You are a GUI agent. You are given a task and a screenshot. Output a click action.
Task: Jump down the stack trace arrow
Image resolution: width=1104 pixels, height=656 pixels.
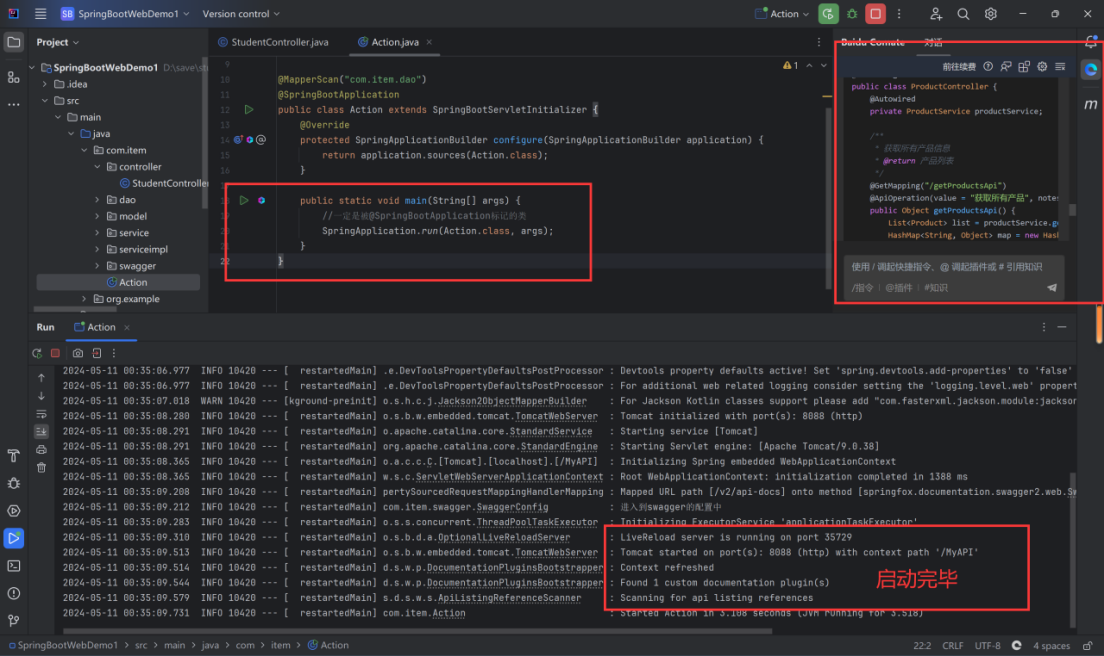coord(42,396)
